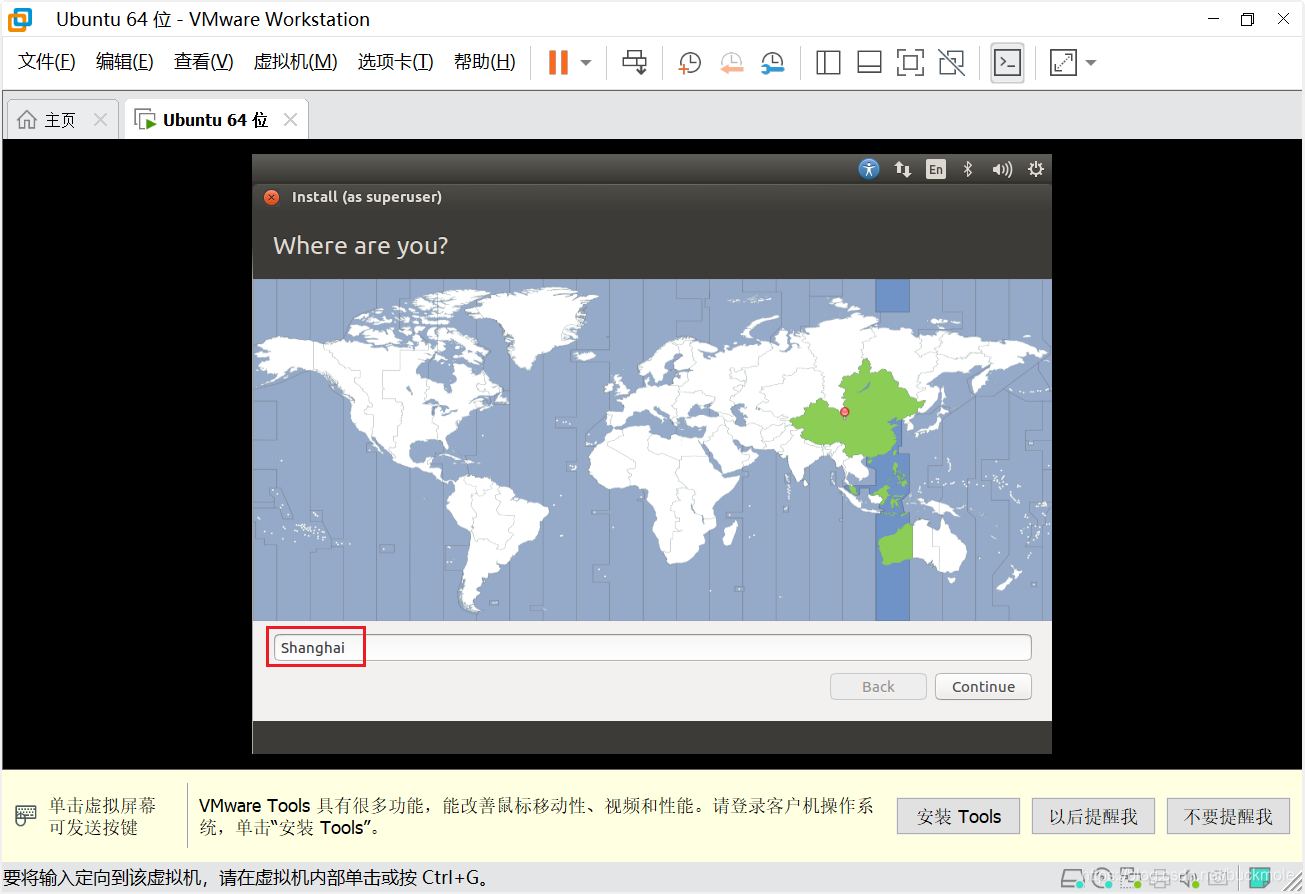Click the network adapter status icon

coord(1130,877)
